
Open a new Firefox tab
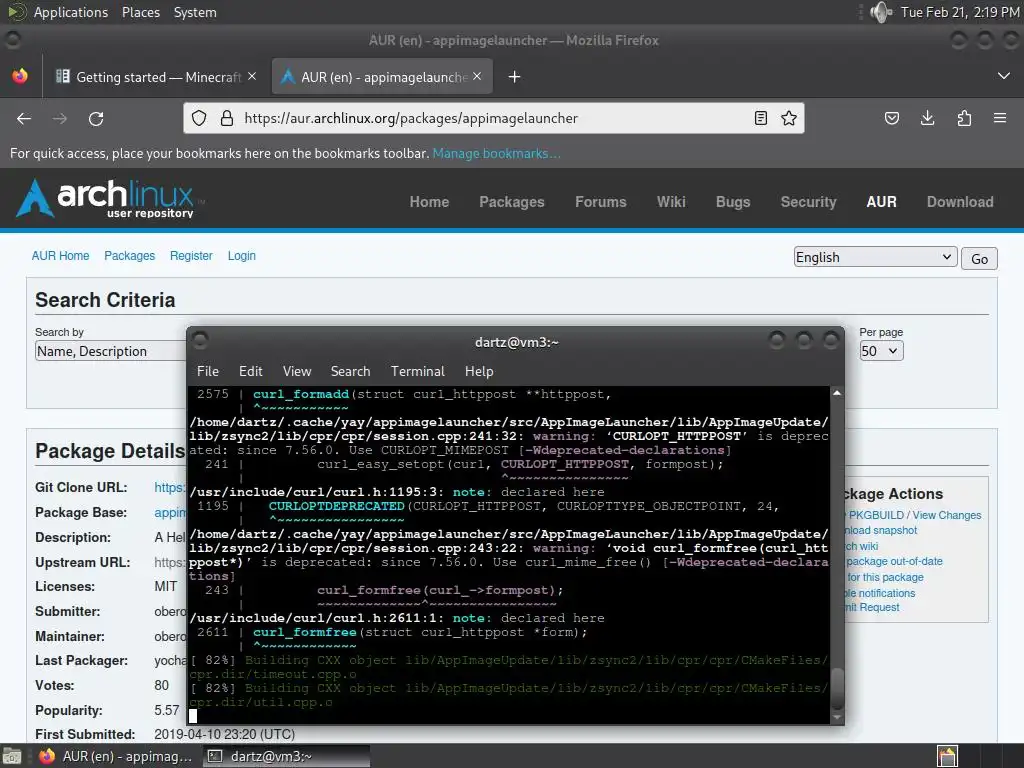(x=515, y=77)
